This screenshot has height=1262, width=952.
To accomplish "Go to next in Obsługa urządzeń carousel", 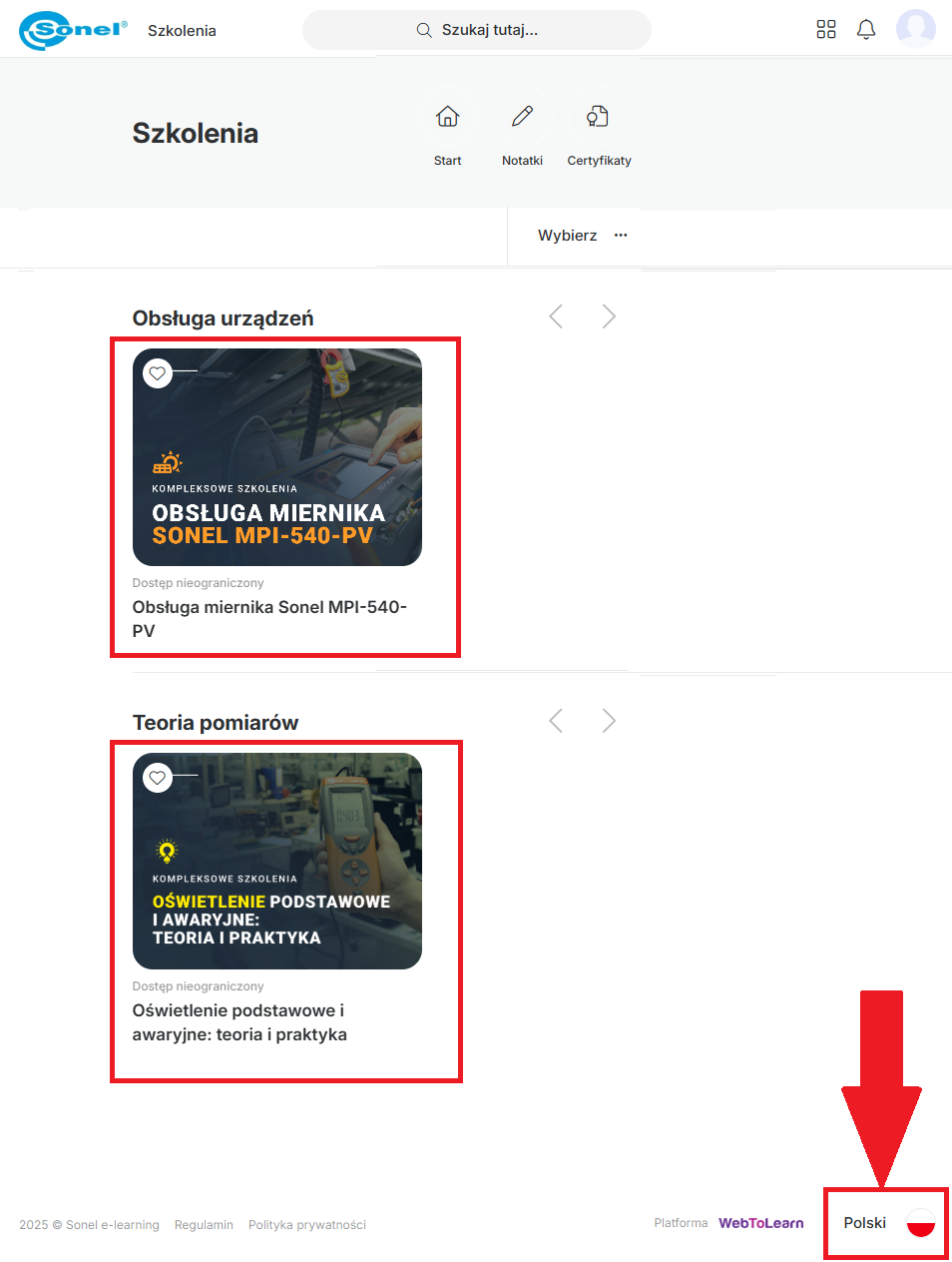I will pyautogui.click(x=609, y=316).
